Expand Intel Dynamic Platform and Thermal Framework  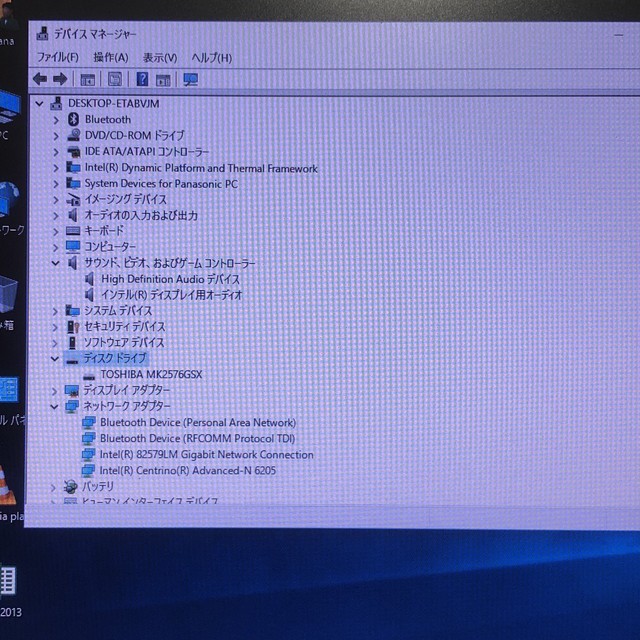(56, 168)
